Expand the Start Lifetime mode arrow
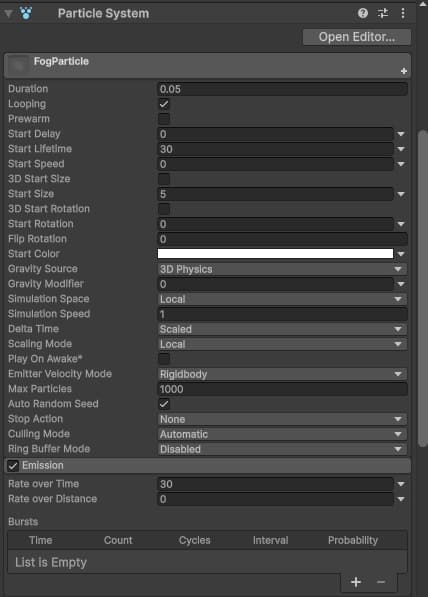Viewport: 428px width, 597px height. pyautogui.click(x=401, y=149)
